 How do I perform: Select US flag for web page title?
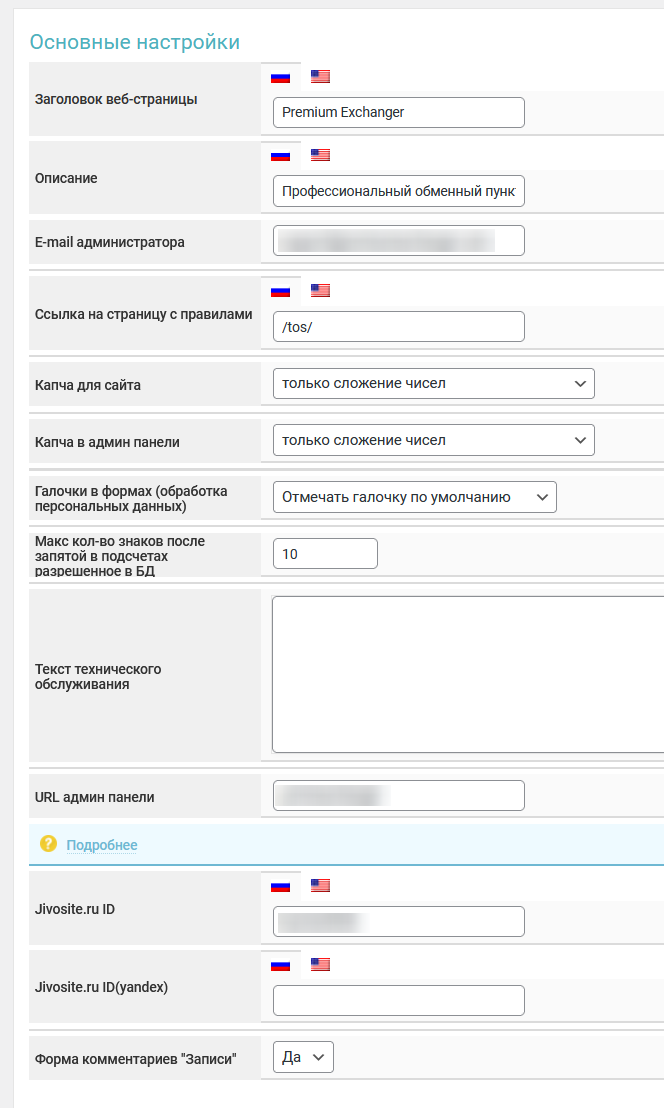pyautogui.click(x=320, y=76)
